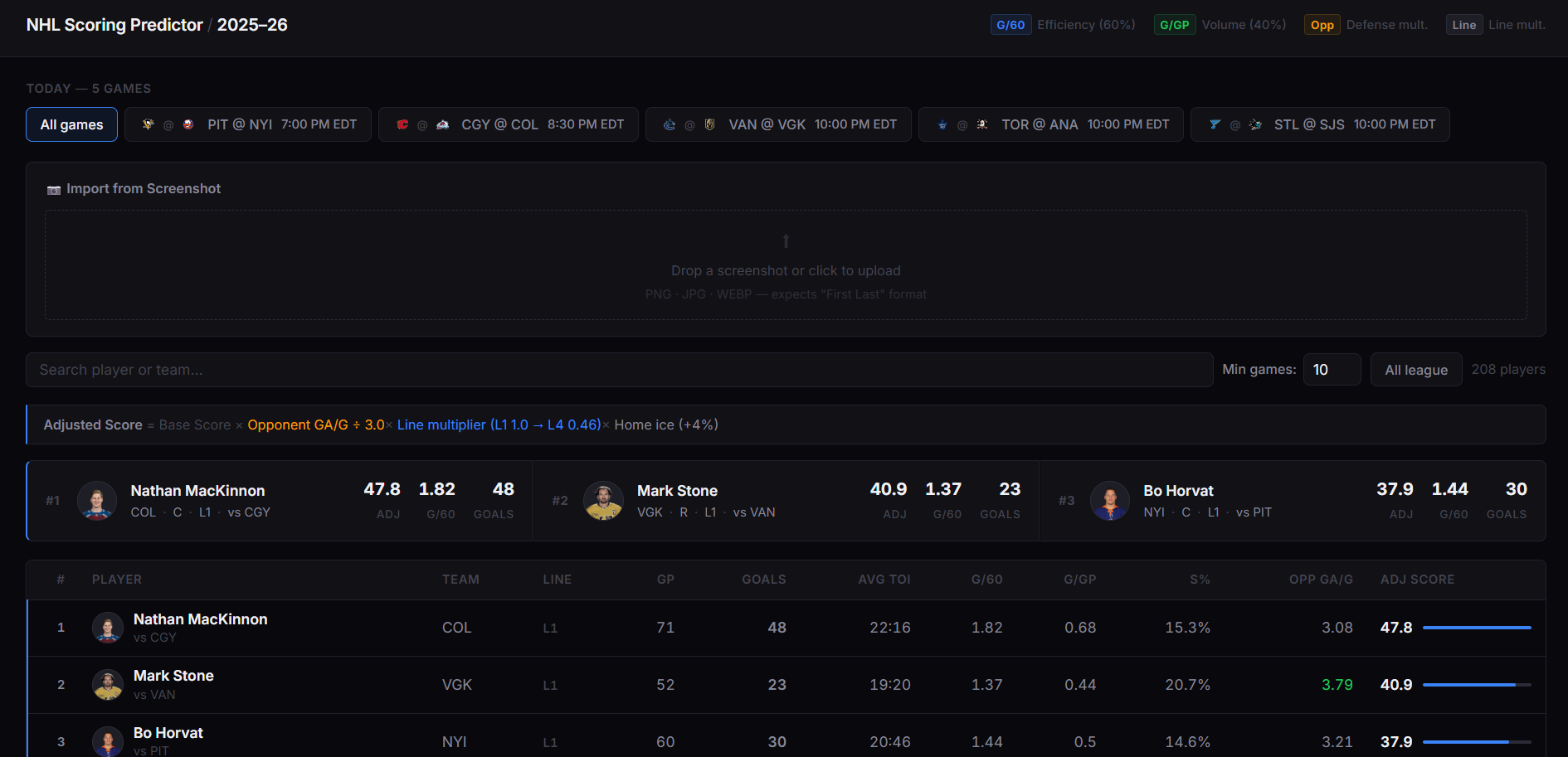Click the Penguins logo in PIT game tab

point(149,124)
